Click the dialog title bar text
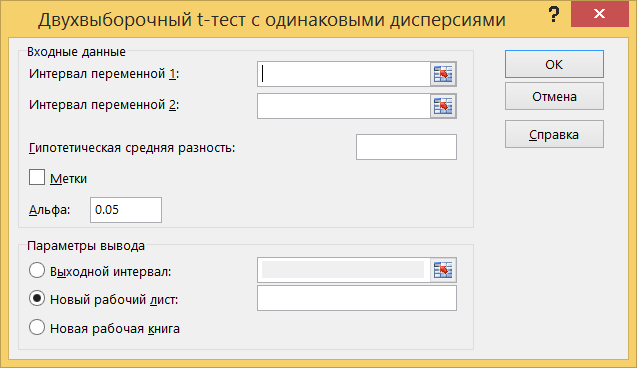This screenshot has height=368, width=637. tap(272, 19)
